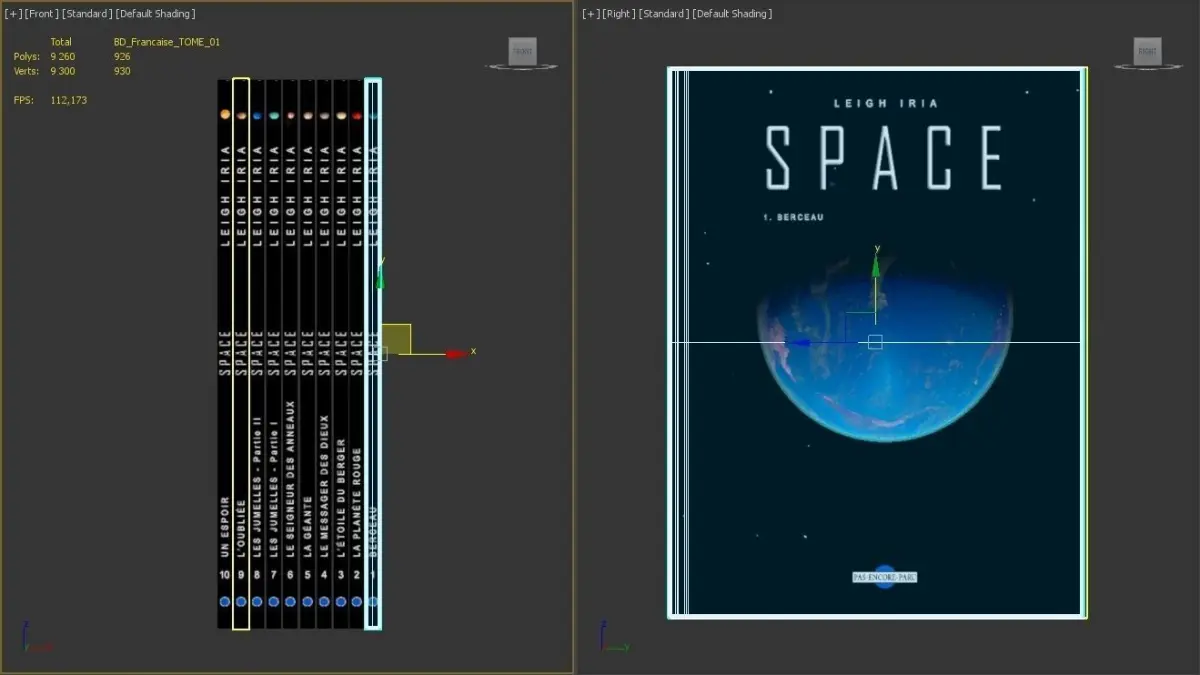The height and width of the screenshot is (675, 1200).
Task: Open the [Front] view label menu
Action: coord(41,14)
